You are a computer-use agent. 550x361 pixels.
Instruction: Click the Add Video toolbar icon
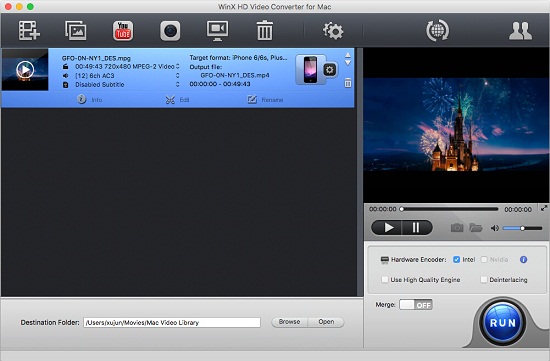coord(29,31)
